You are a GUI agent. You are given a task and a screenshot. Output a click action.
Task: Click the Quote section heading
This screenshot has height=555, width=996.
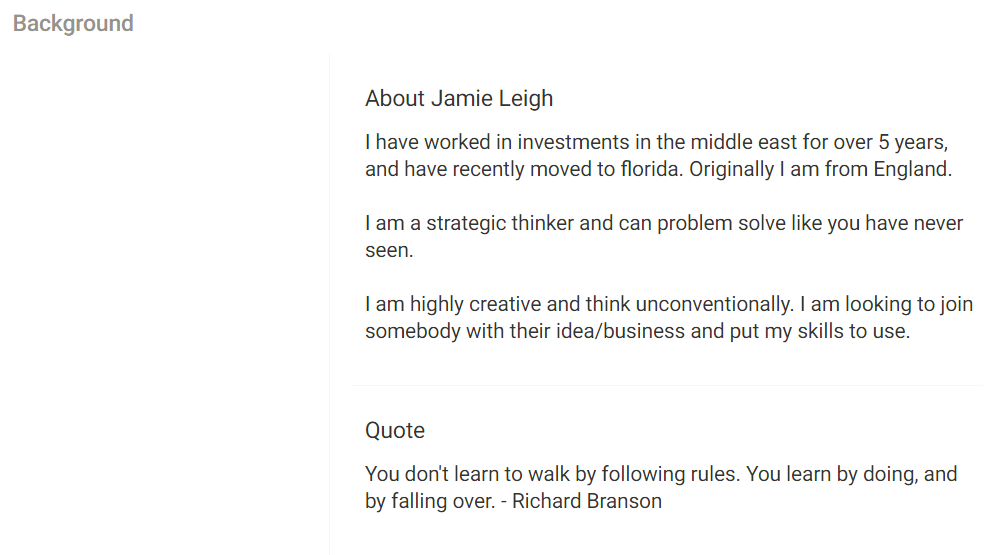click(394, 431)
